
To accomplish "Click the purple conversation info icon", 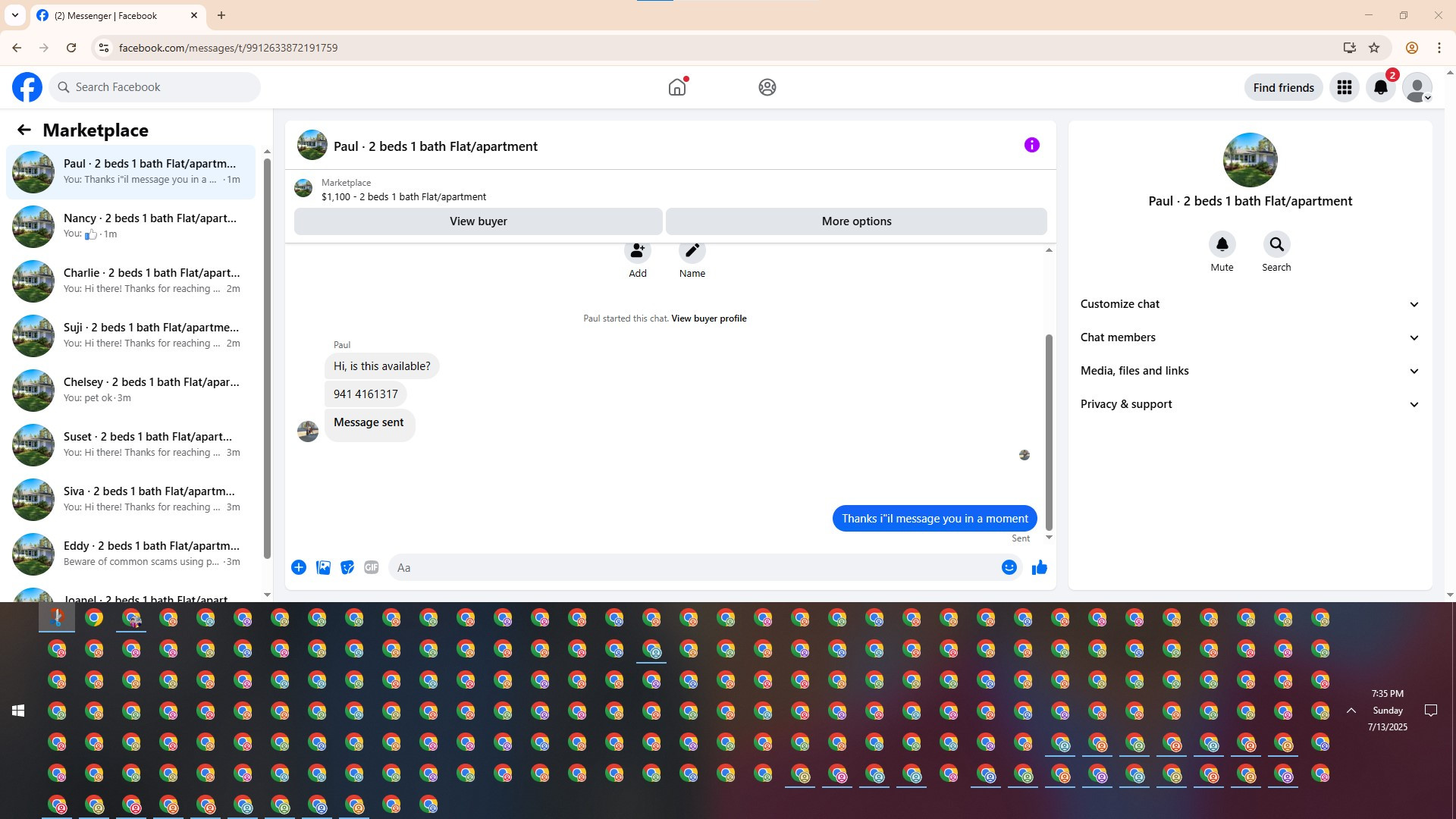I will tap(1031, 145).
